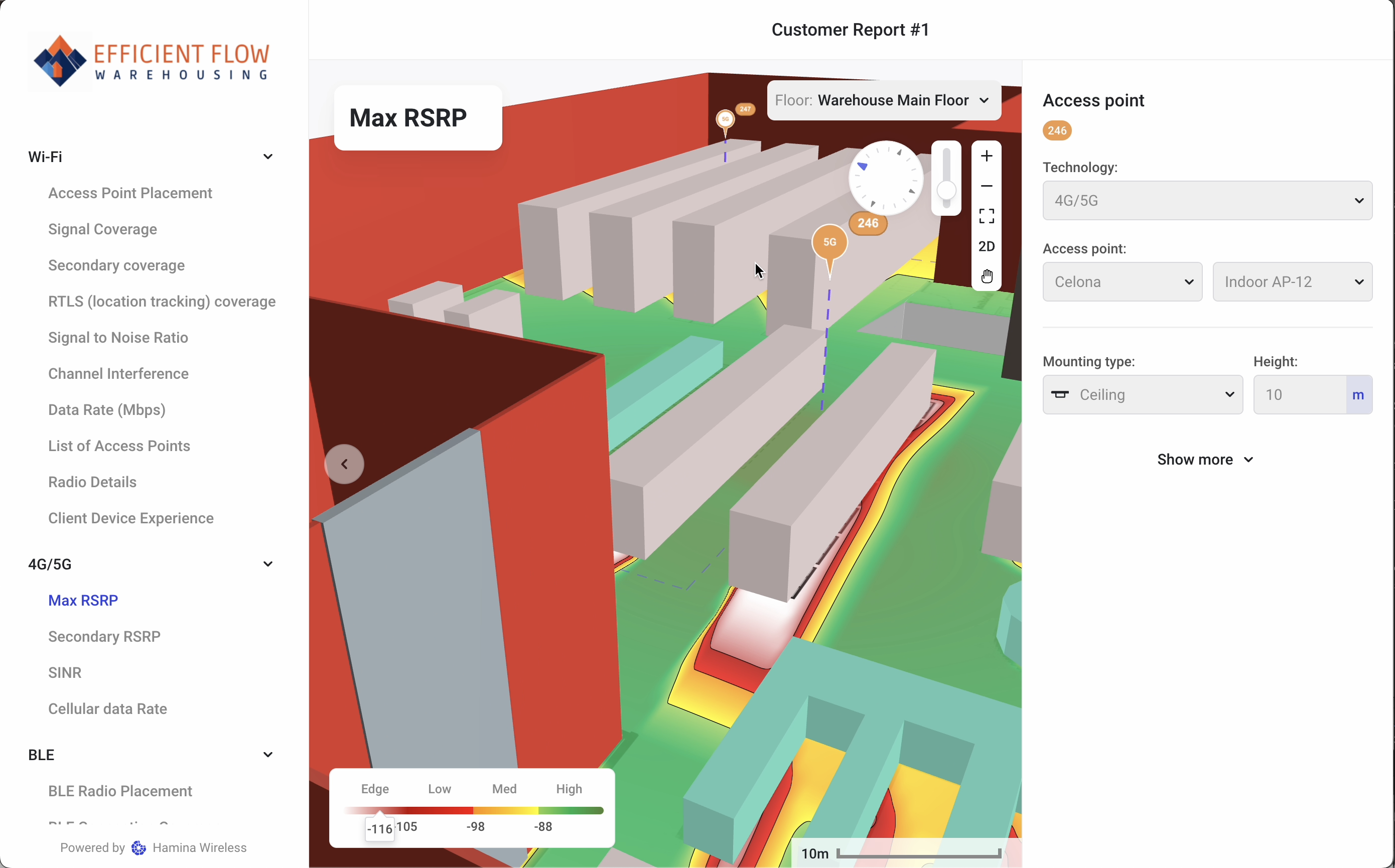Open Cellular data Rate view
The width and height of the screenshot is (1395, 868).
click(x=108, y=709)
